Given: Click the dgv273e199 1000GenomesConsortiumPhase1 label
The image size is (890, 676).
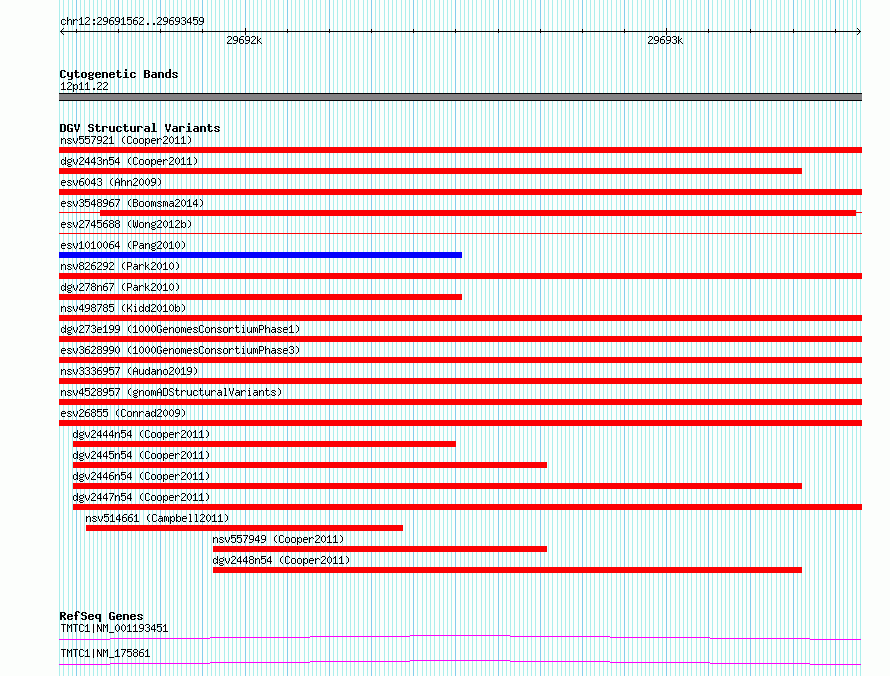Looking at the screenshot, I should (x=180, y=329).
